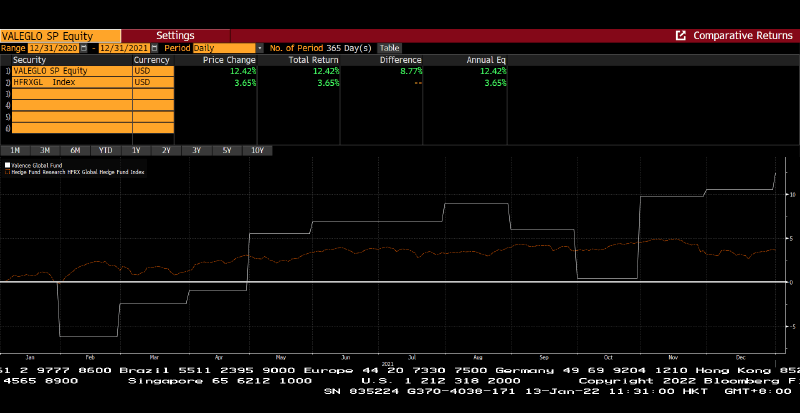Expand the Period dropdown arrow
Viewport: 800px width, 413px height.
[260, 48]
